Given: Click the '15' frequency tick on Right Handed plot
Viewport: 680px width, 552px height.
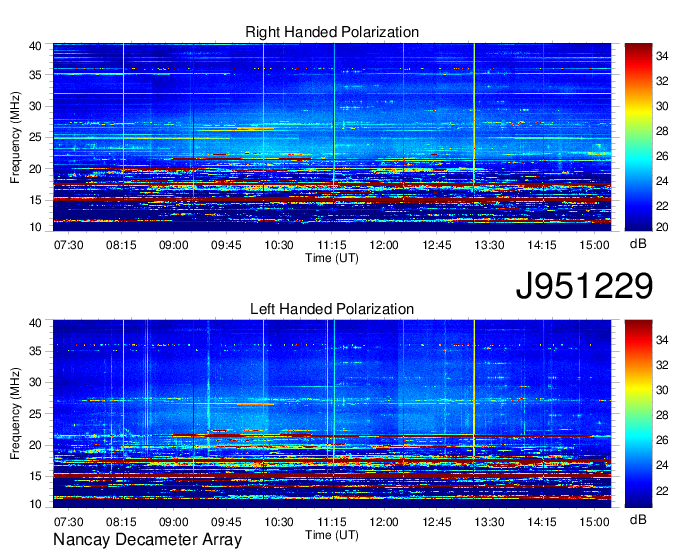Looking at the screenshot, I should 35,200.
